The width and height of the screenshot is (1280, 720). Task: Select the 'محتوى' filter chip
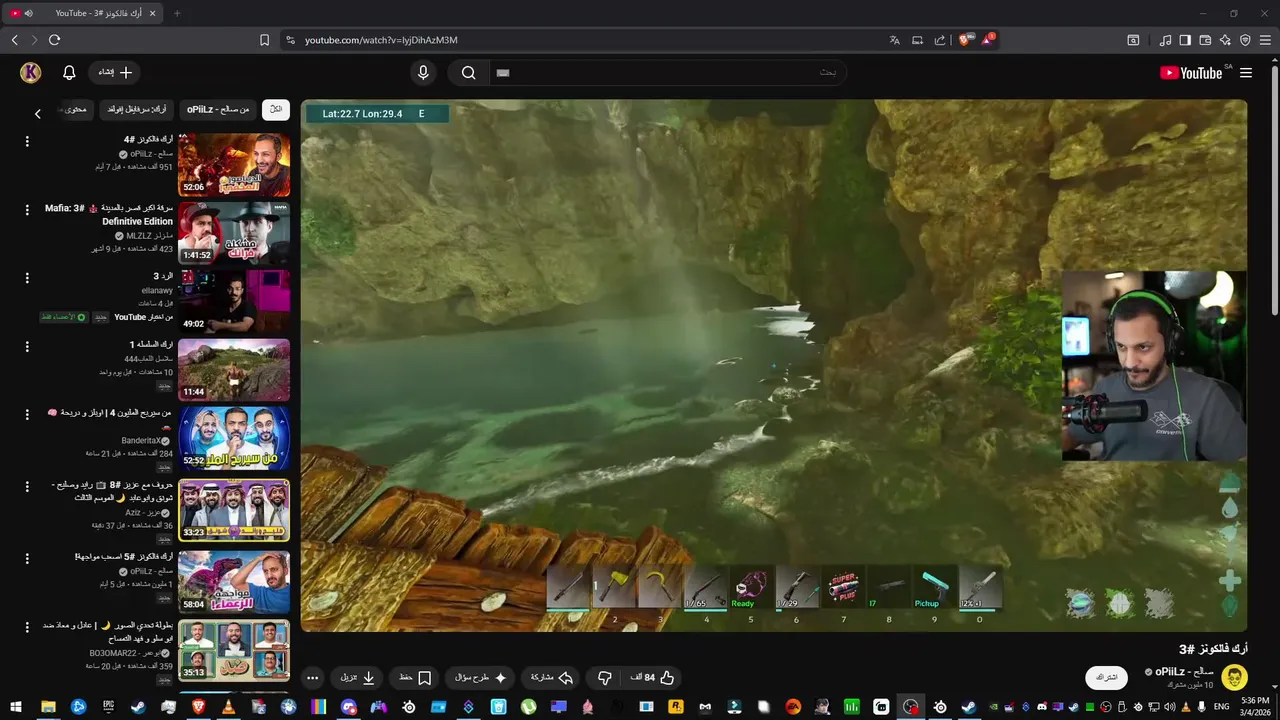pyautogui.click(x=77, y=109)
